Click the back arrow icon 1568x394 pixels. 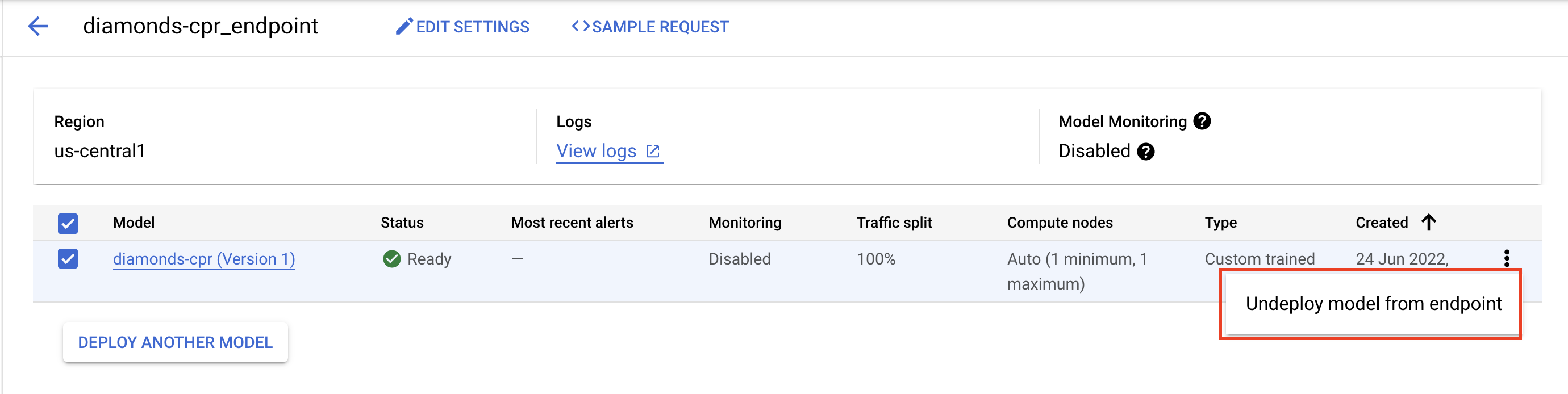point(37,26)
